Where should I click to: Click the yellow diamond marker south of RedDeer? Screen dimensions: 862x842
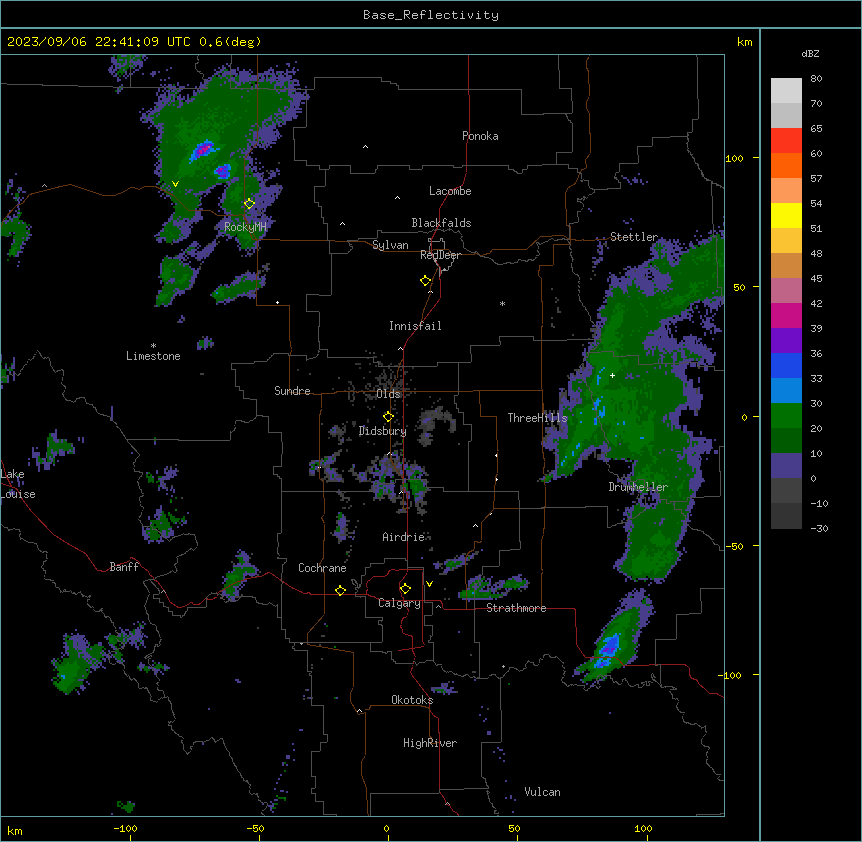pyautogui.click(x=426, y=281)
